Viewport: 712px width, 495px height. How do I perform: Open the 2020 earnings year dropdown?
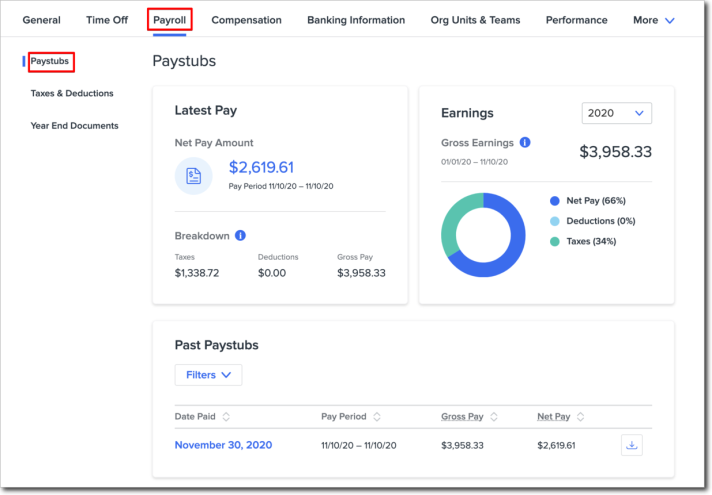coord(617,113)
